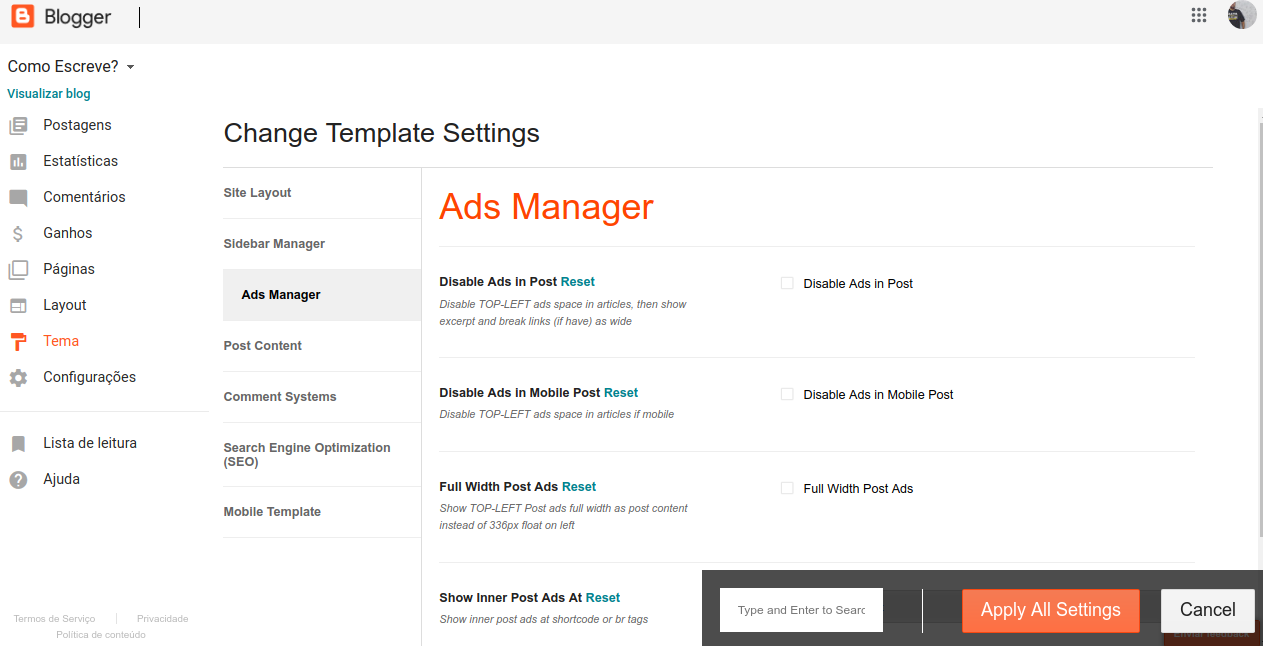Viewport: 1263px width, 646px height.
Task: Click Reset link for Full Width Post Ads
Action: [x=579, y=487]
